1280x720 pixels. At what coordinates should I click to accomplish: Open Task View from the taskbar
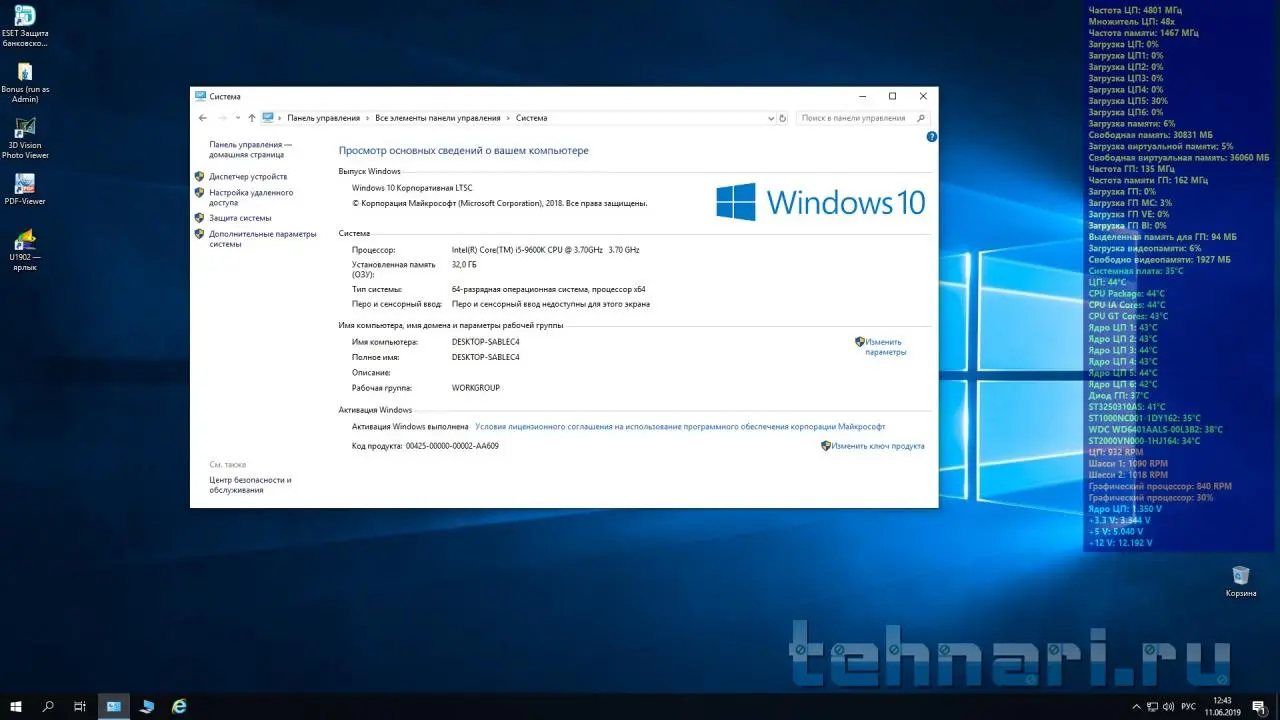click(x=80, y=706)
